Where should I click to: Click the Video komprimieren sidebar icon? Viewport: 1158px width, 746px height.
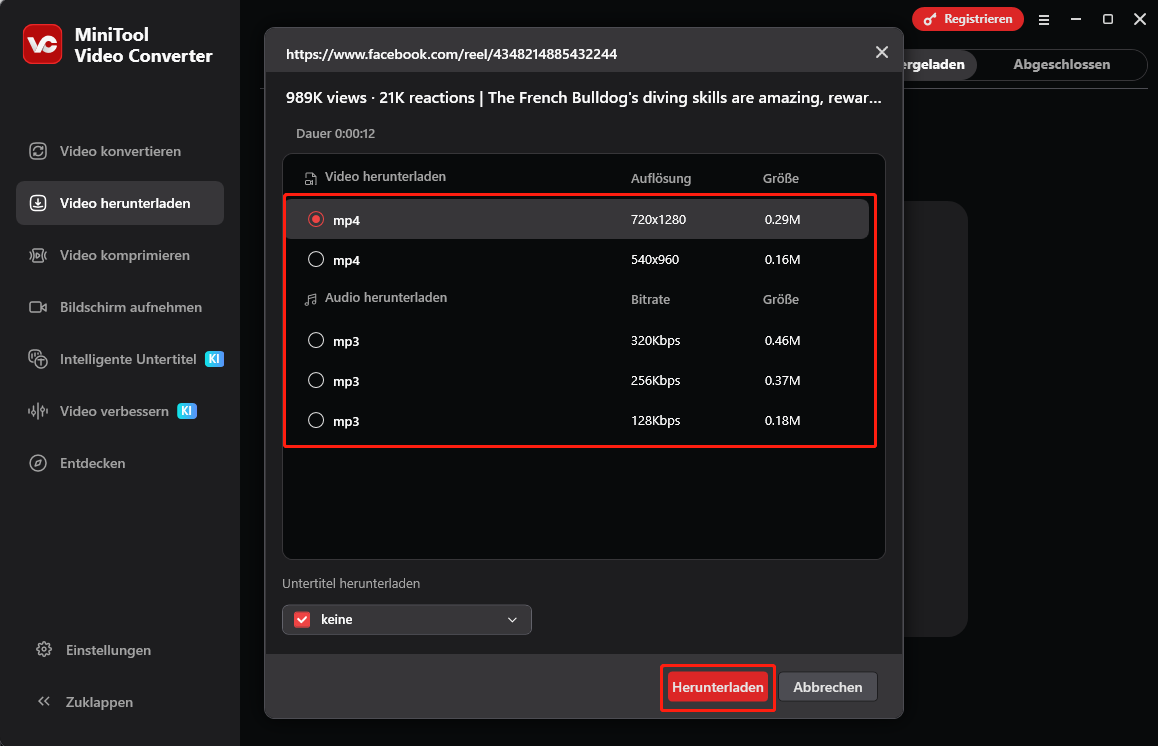38,255
